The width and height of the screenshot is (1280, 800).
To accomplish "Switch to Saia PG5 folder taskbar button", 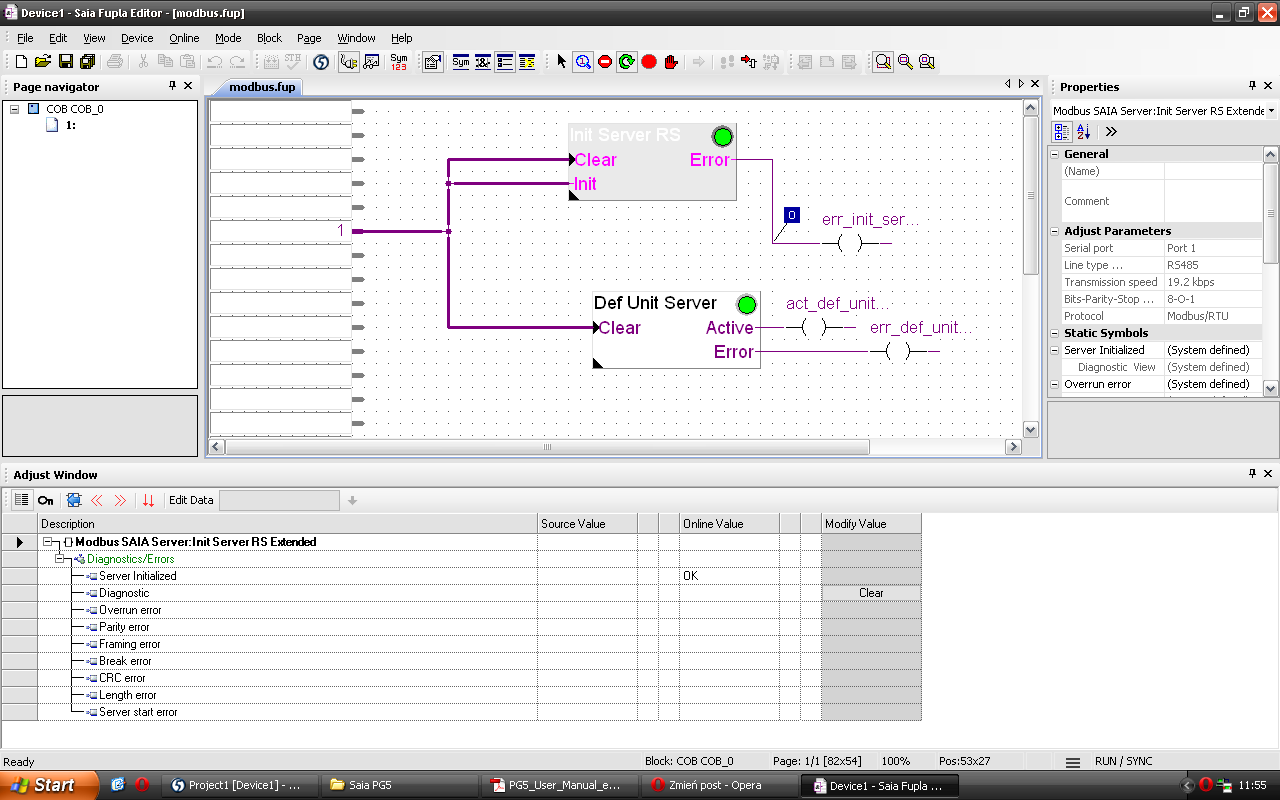I will [x=399, y=785].
